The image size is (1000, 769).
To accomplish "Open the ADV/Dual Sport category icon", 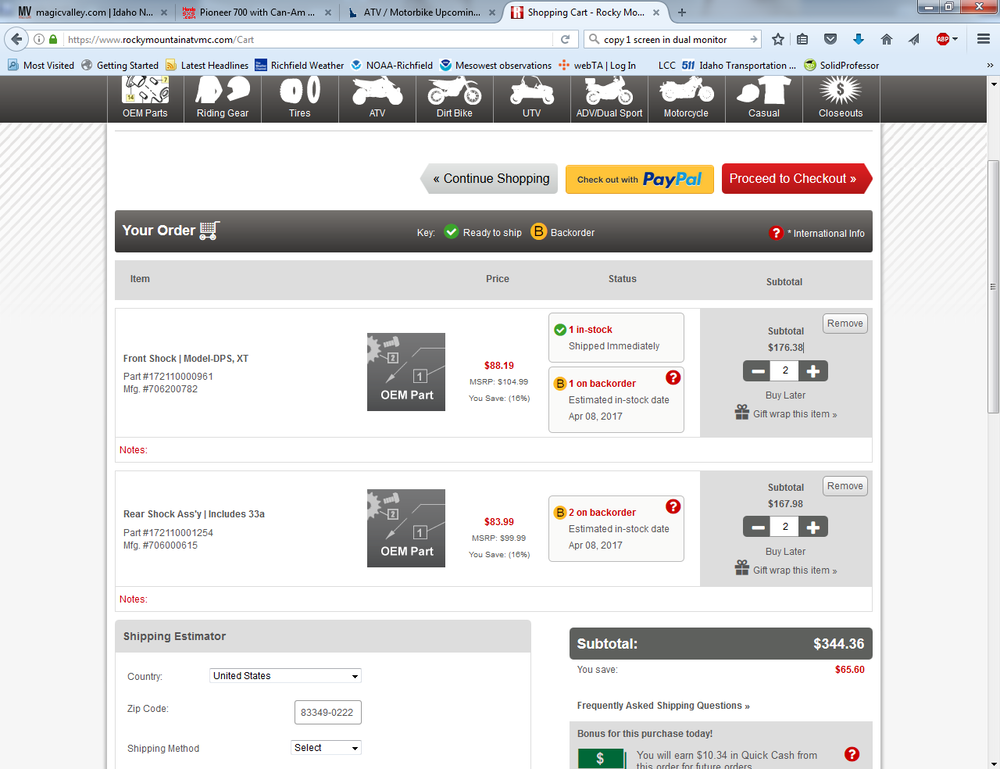I will click(x=609, y=98).
